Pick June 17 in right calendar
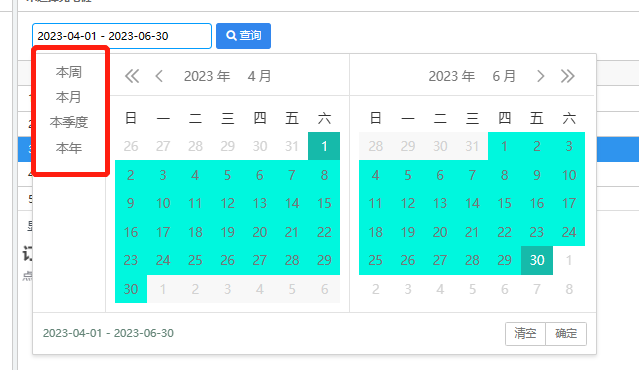The width and height of the screenshot is (639, 370). (x=569, y=203)
